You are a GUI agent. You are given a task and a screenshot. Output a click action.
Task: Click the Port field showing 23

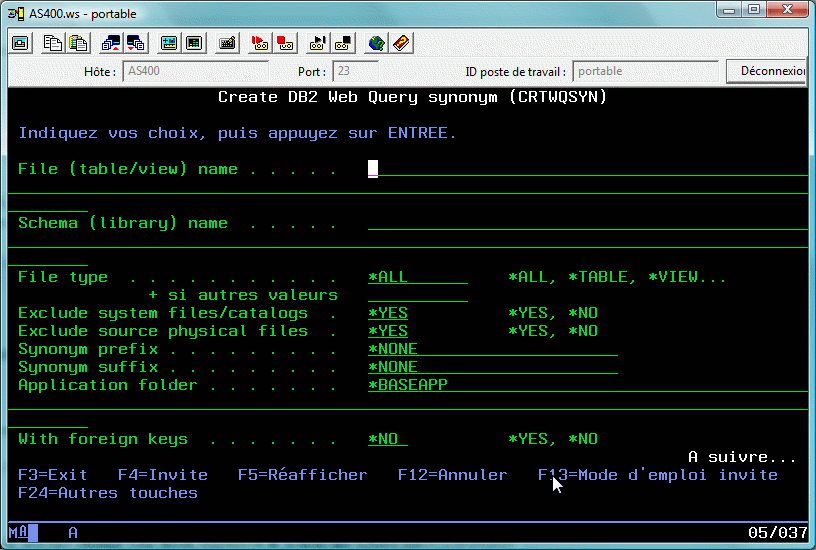(x=355, y=71)
